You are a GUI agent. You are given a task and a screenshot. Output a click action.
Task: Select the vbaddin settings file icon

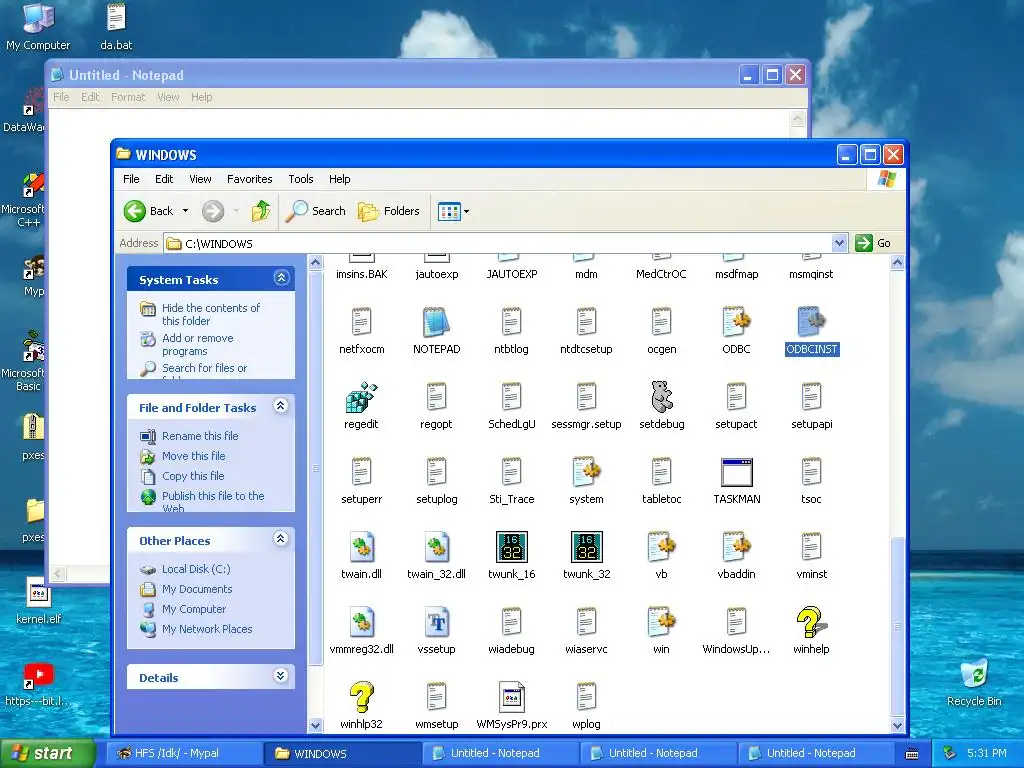click(x=737, y=547)
